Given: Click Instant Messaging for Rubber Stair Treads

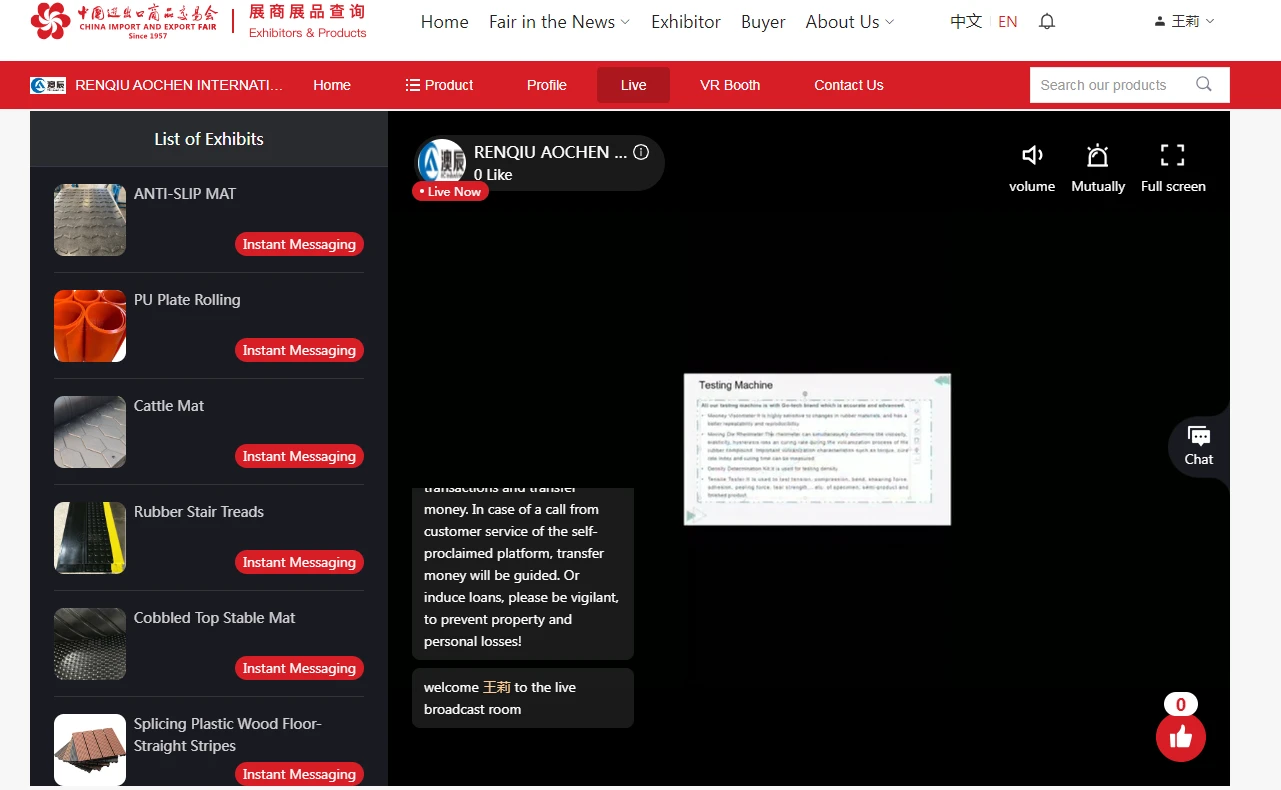Looking at the screenshot, I should click(299, 562).
